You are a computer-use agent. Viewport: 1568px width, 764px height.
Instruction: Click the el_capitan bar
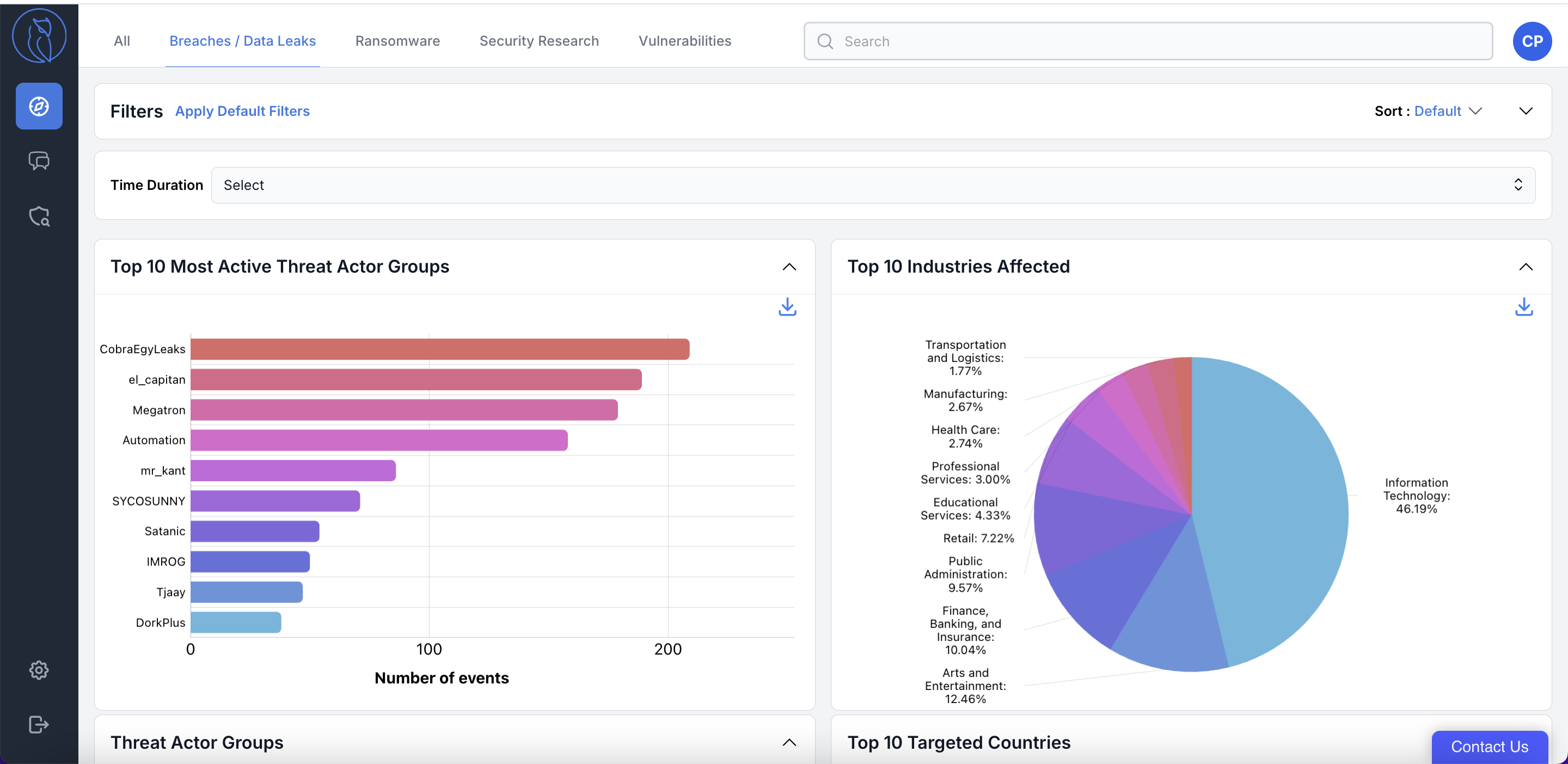point(416,380)
